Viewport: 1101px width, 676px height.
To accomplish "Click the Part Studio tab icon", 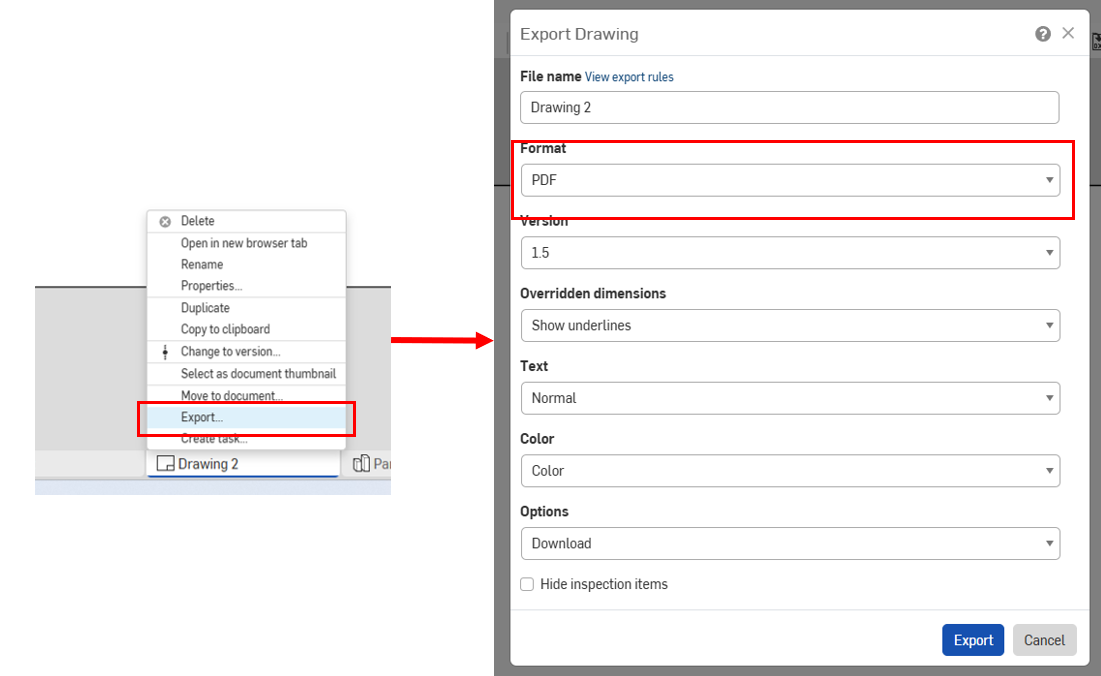I will (361, 464).
